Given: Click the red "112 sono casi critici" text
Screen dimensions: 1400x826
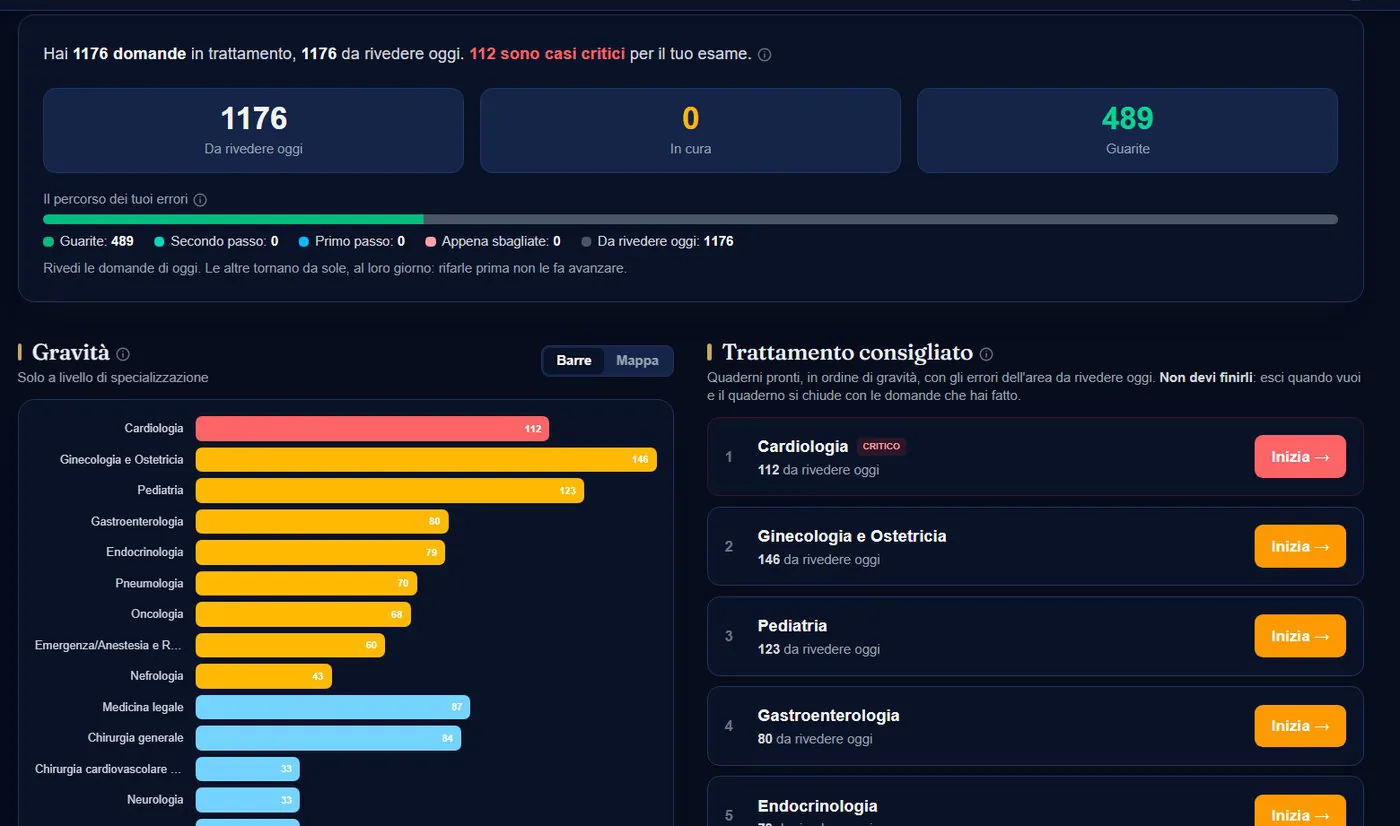Looking at the screenshot, I should tap(547, 54).
